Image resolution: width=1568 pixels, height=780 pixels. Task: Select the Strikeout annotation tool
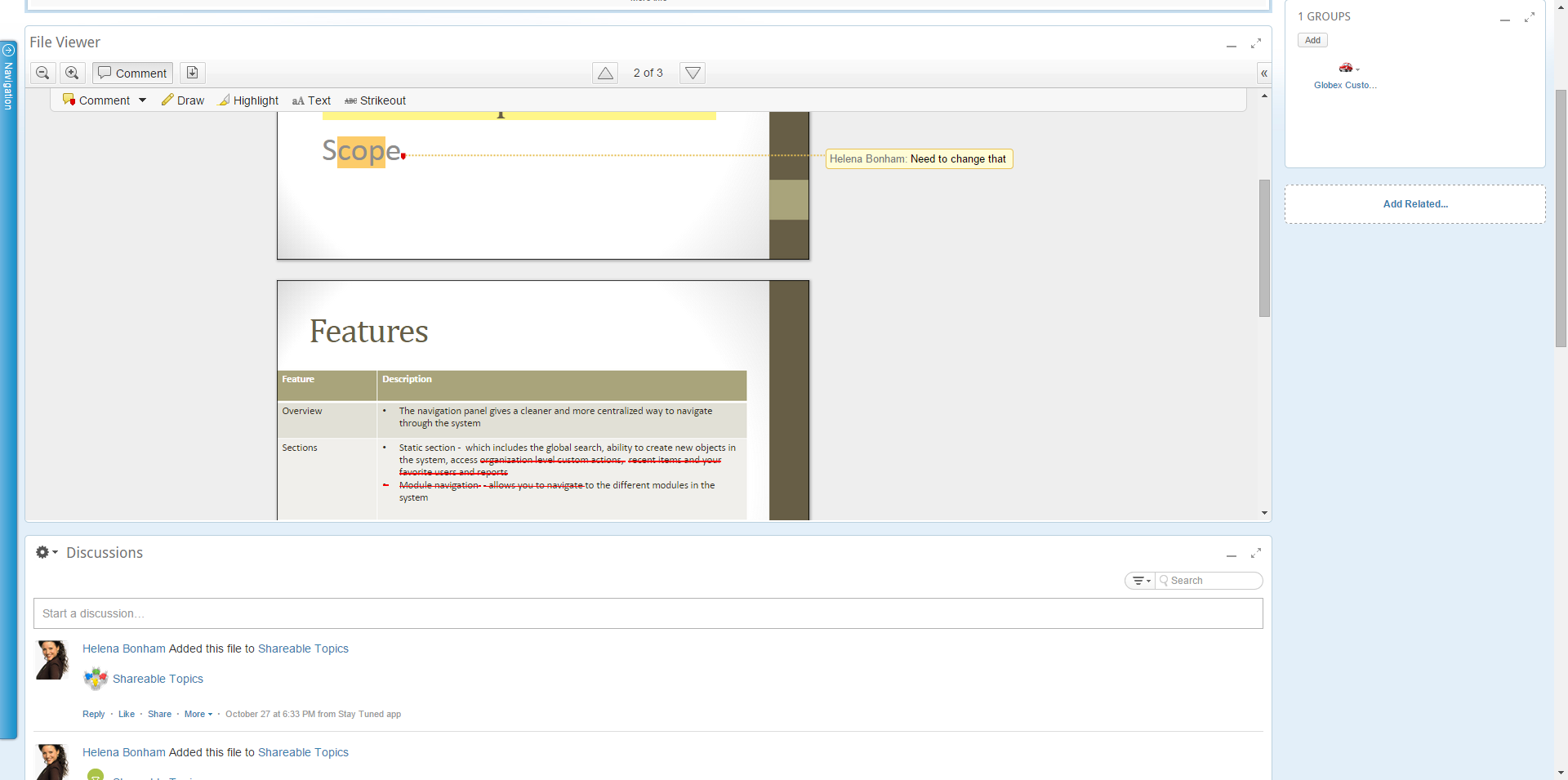[375, 100]
